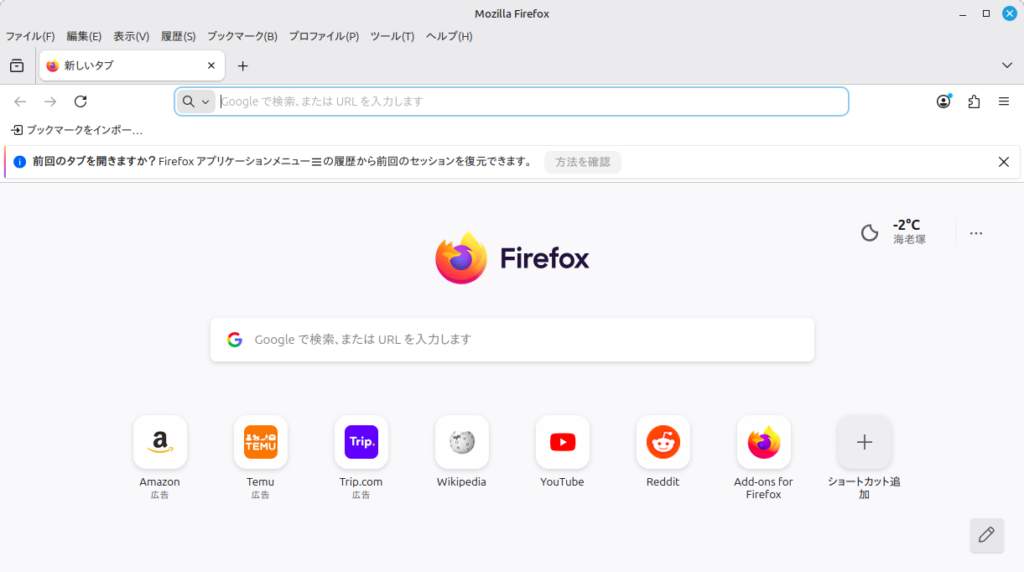Click ブックマークをインポート link in bookmarks bar
Viewport: 1024px width, 572px height.
[78, 130]
